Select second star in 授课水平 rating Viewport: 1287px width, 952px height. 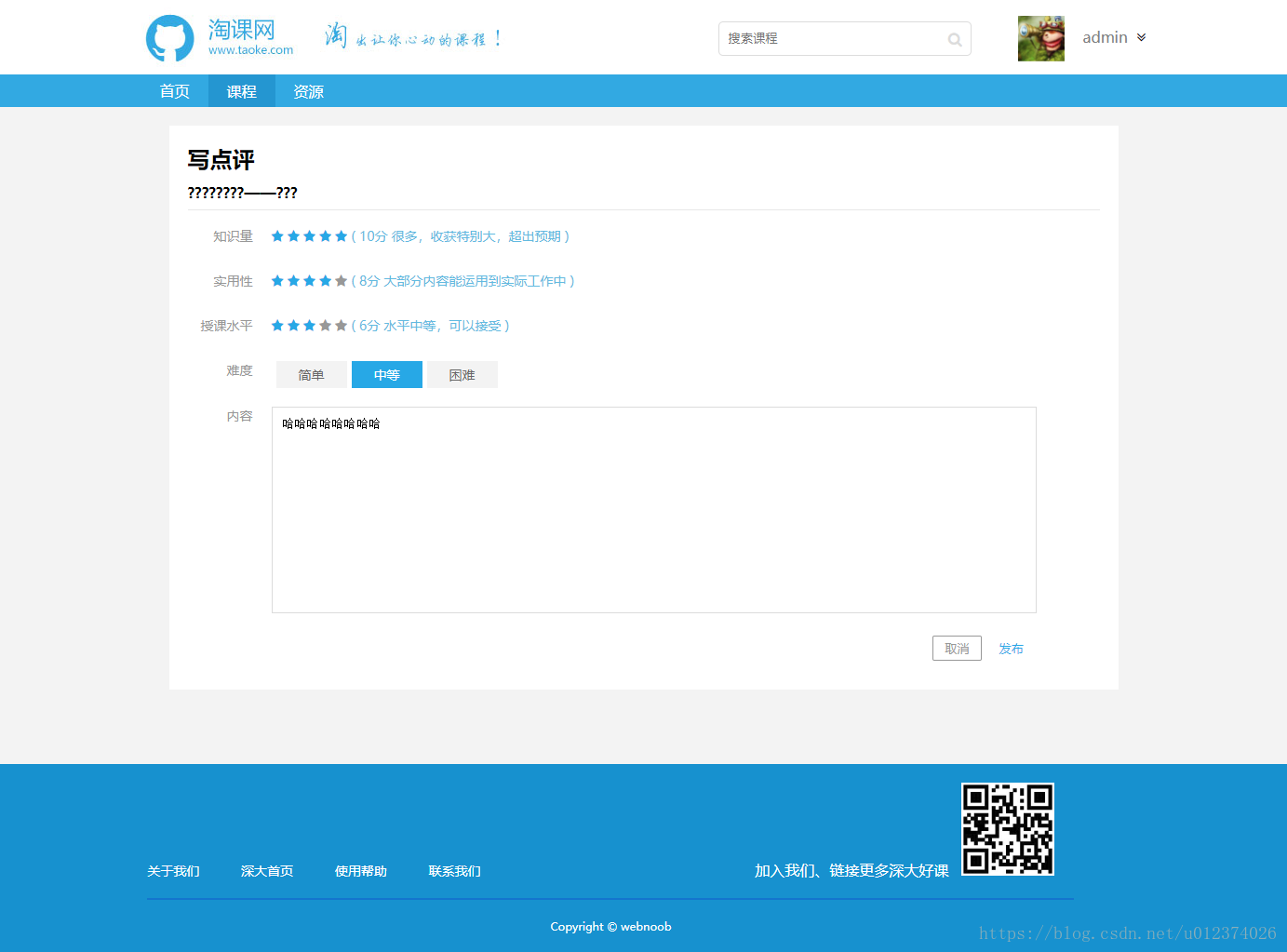tap(293, 326)
